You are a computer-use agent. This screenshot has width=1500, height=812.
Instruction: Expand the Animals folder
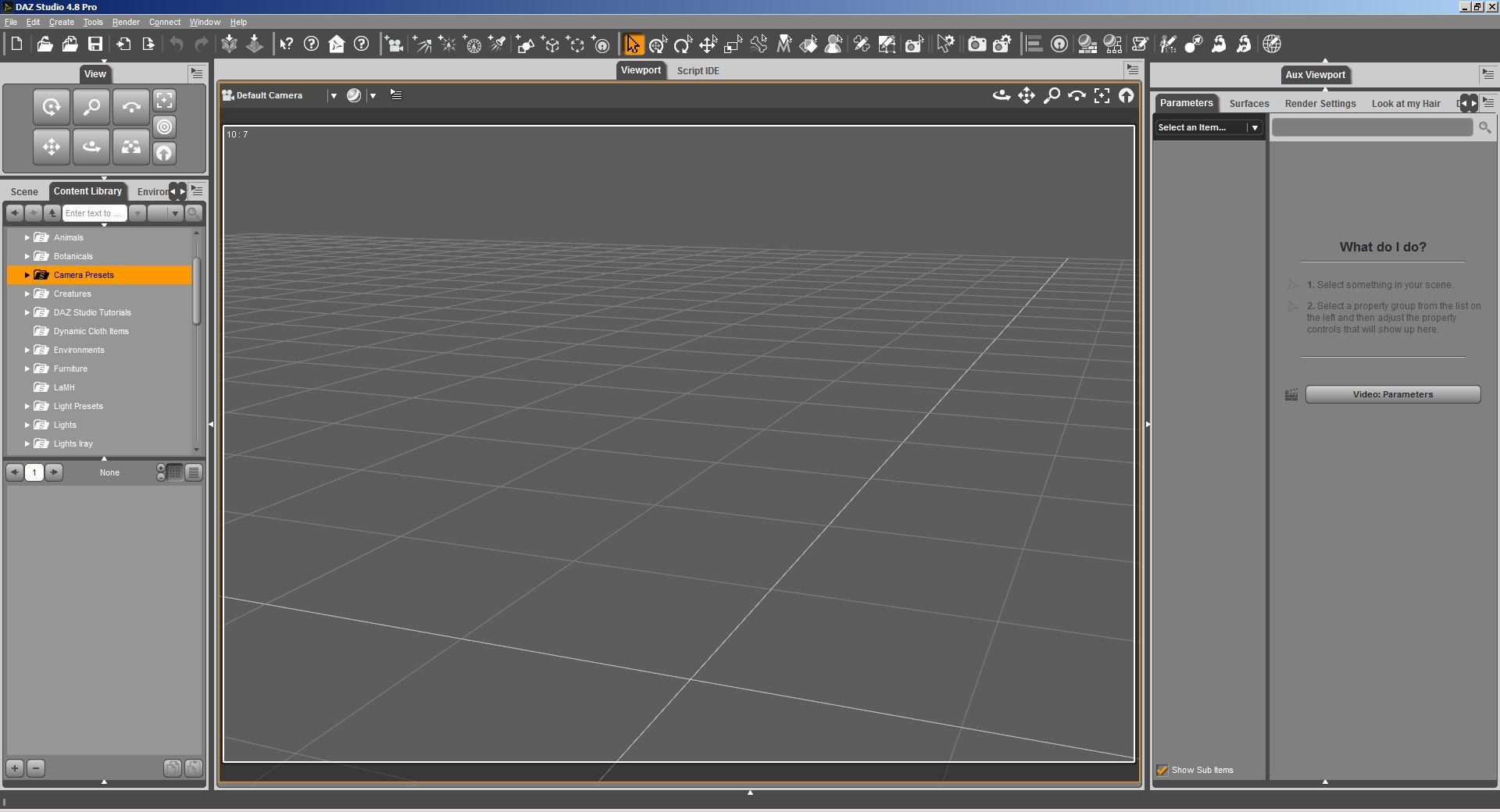(27, 237)
